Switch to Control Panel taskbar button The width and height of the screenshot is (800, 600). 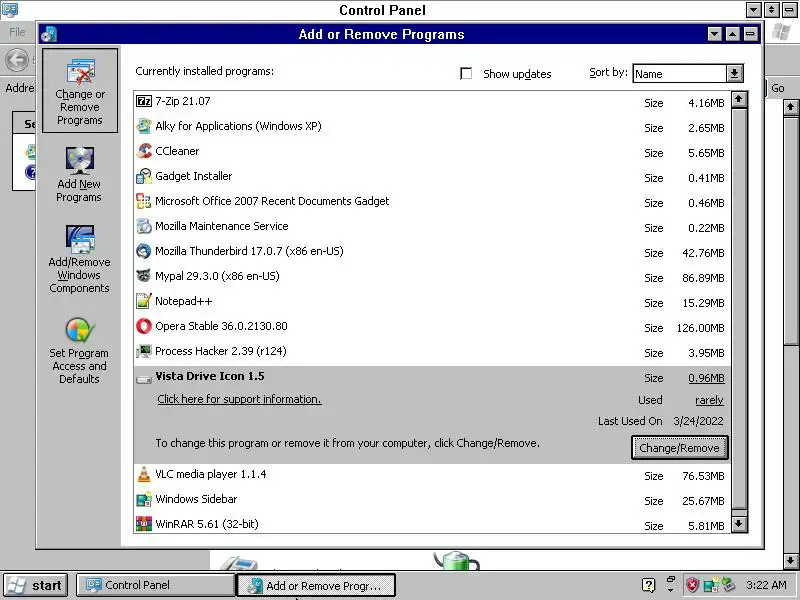point(156,585)
